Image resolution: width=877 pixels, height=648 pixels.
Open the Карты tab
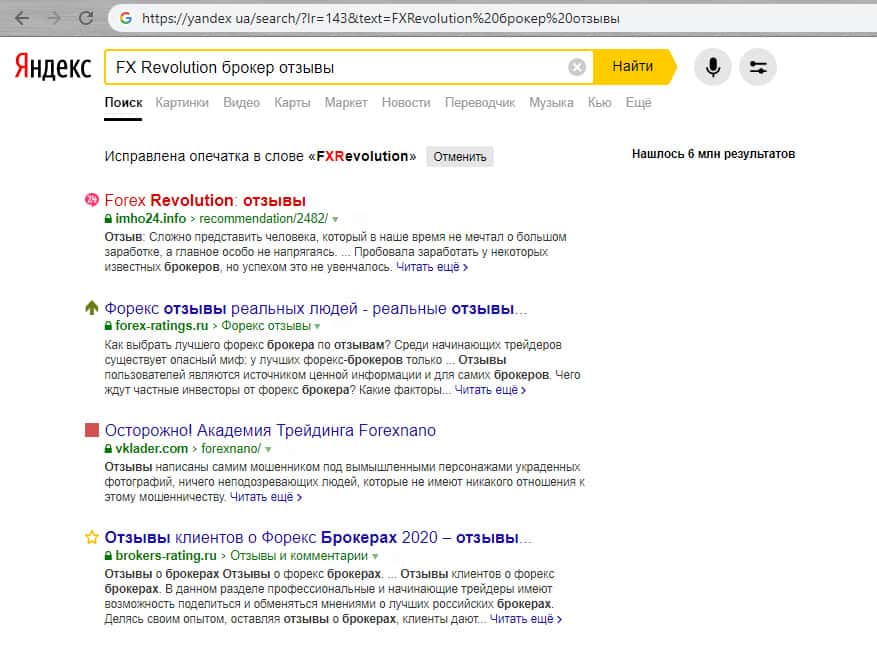pyautogui.click(x=292, y=103)
